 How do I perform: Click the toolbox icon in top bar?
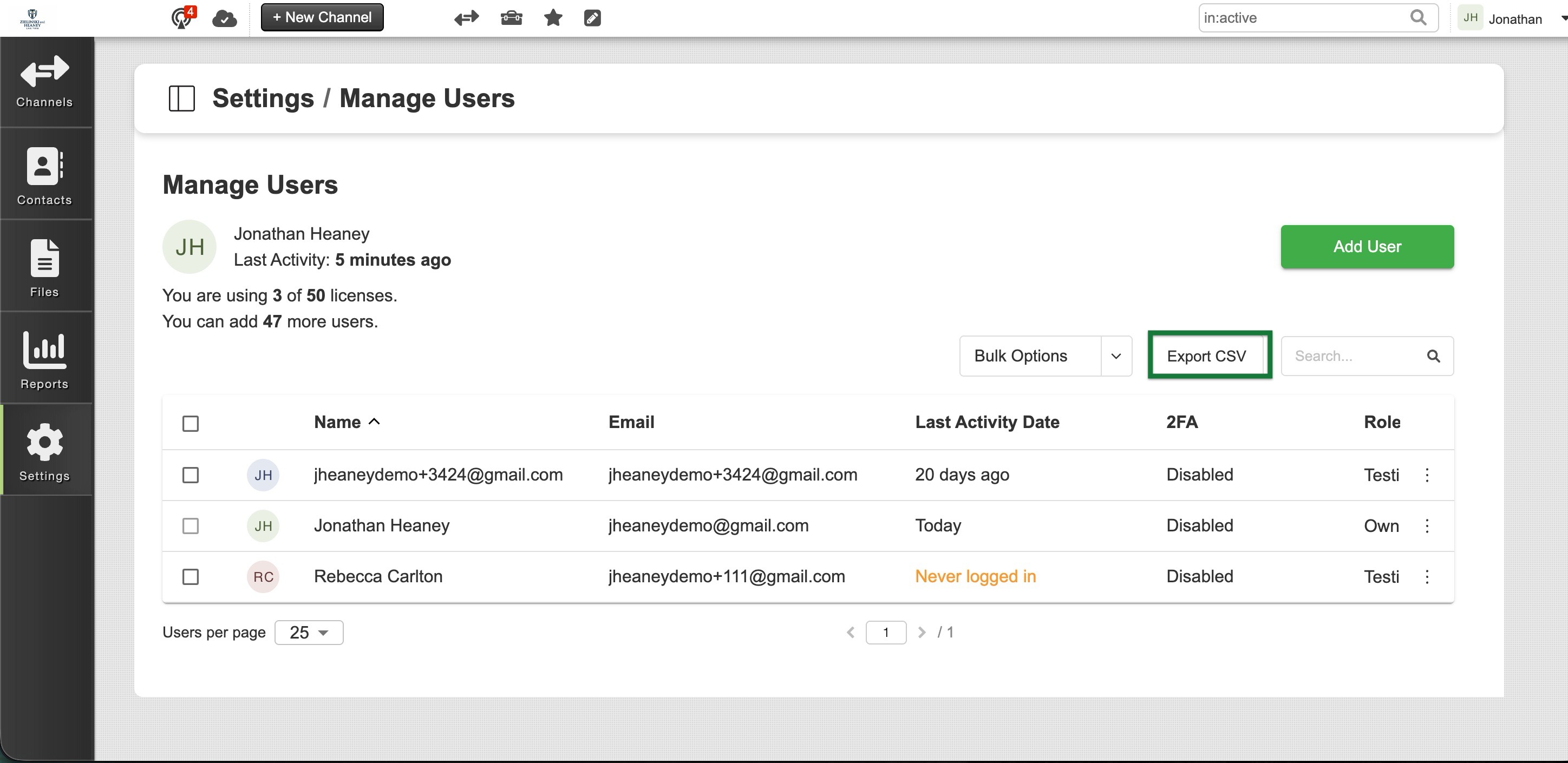pyautogui.click(x=511, y=18)
